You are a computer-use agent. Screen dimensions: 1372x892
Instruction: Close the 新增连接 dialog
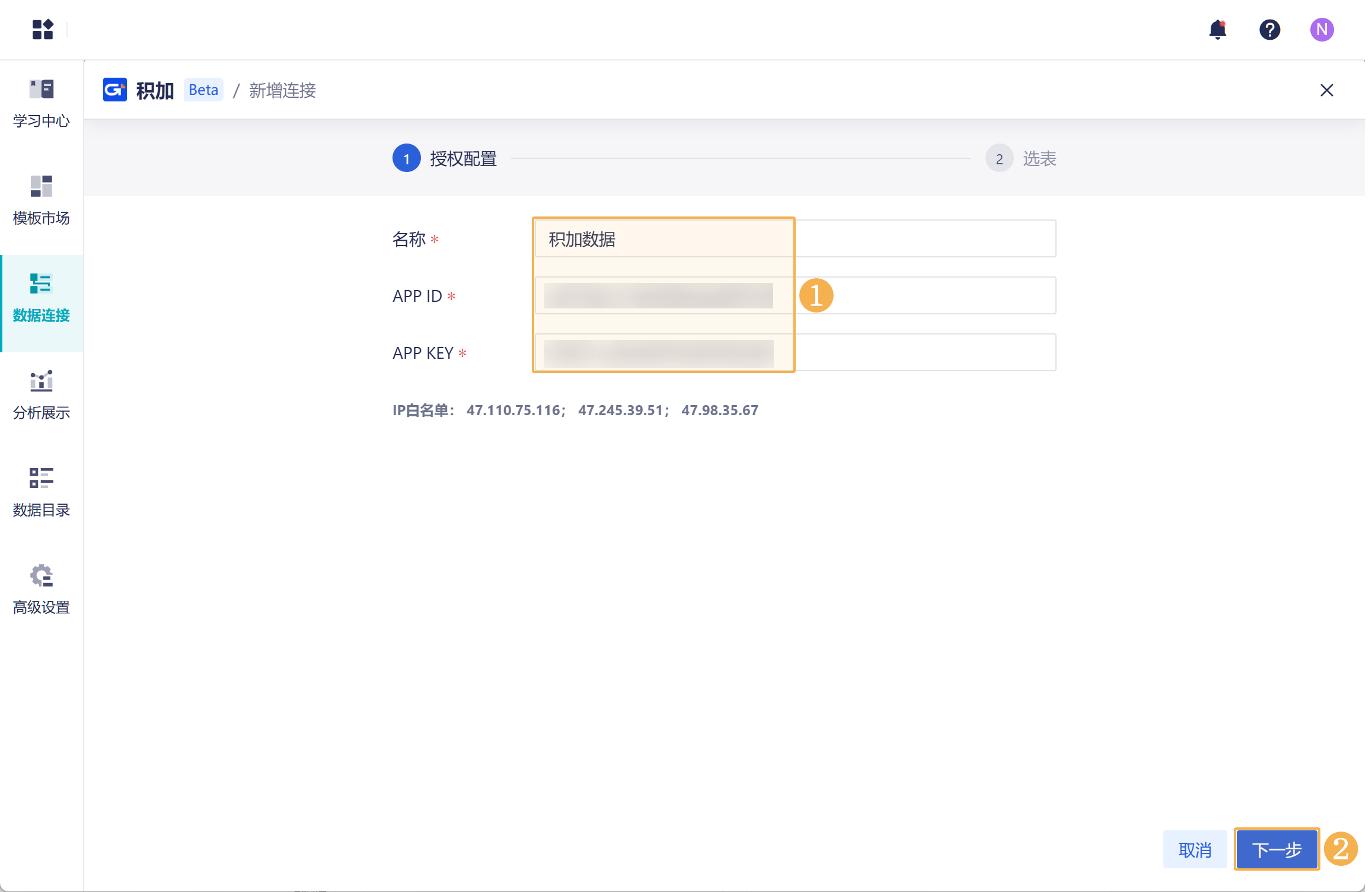1326,90
